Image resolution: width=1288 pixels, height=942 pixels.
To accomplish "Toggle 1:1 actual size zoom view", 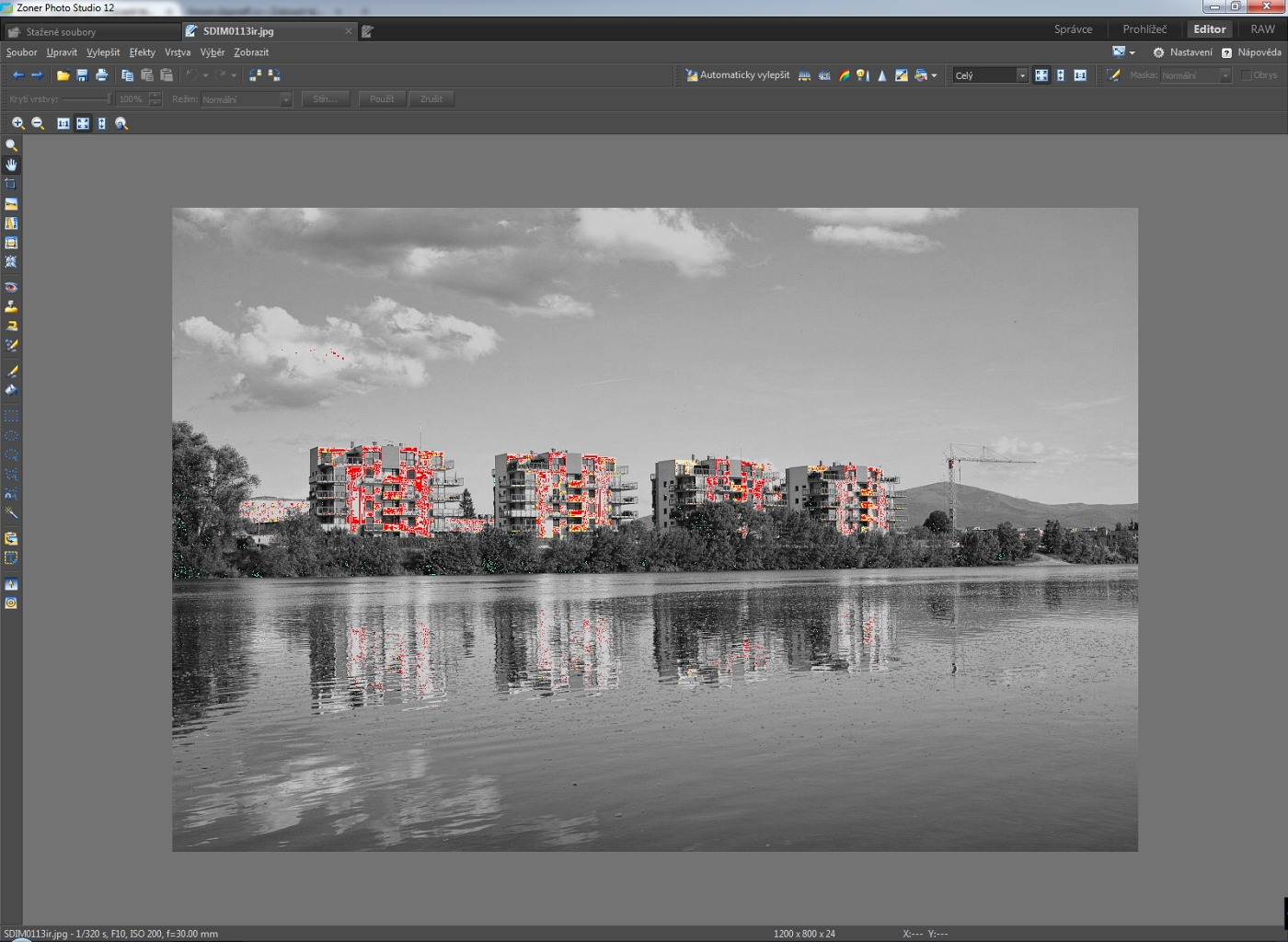I will click(x=1080, y=75).
